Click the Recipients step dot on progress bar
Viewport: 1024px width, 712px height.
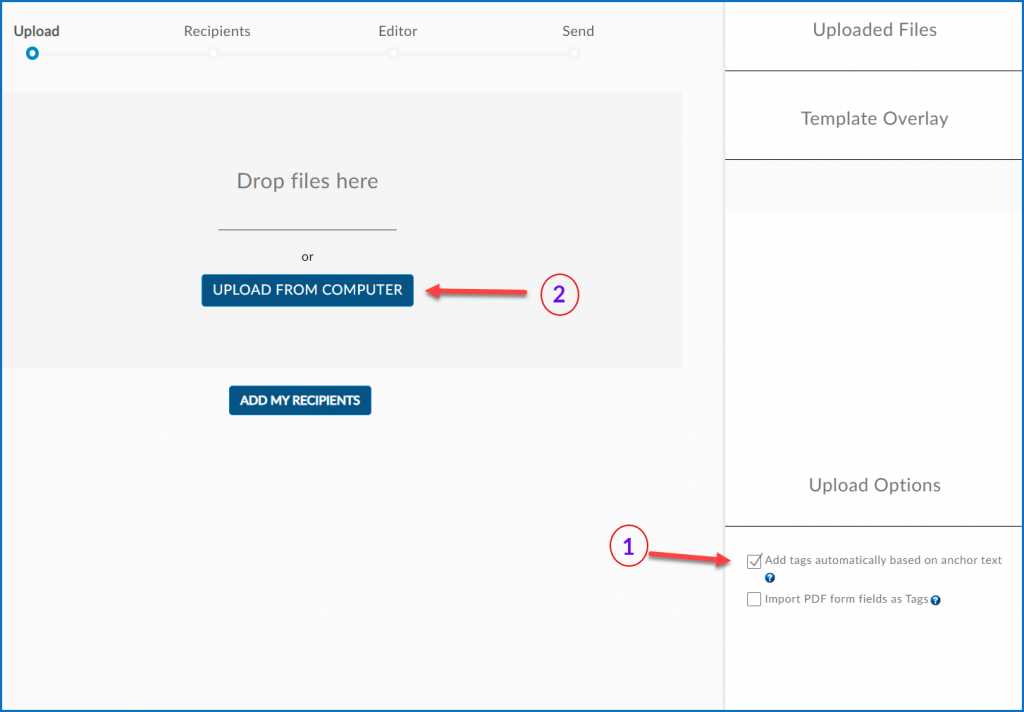213,53
